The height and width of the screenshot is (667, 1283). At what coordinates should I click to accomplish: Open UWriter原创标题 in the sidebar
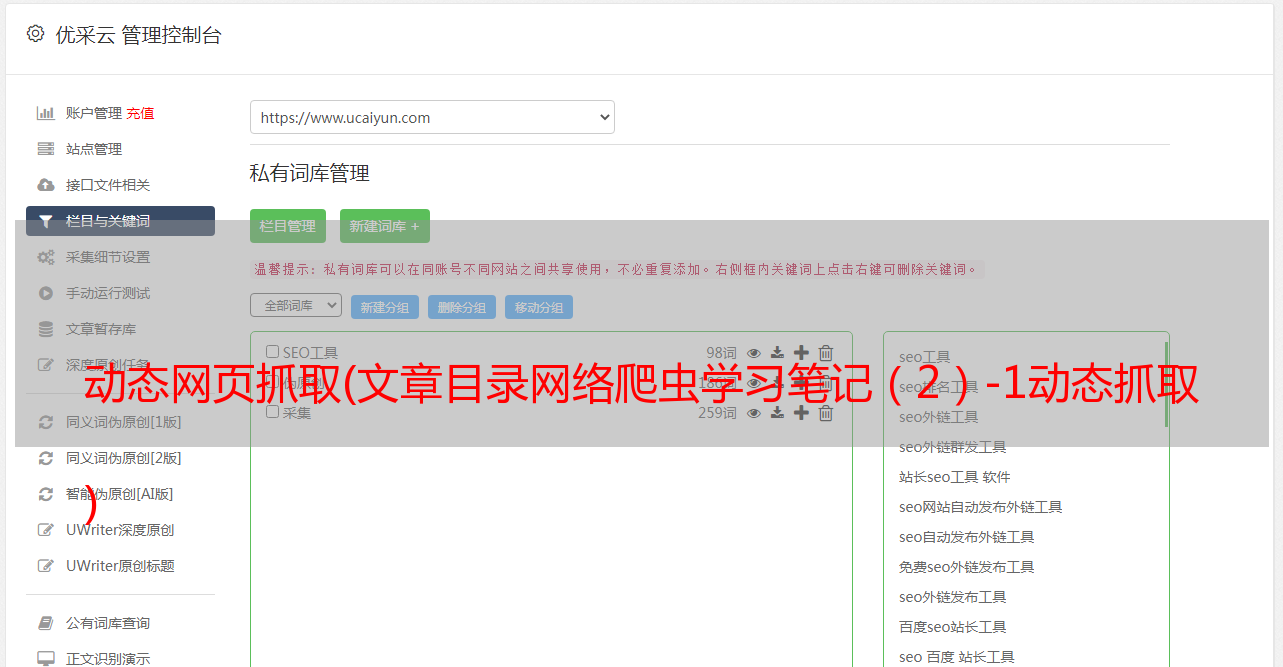point(120,566)
